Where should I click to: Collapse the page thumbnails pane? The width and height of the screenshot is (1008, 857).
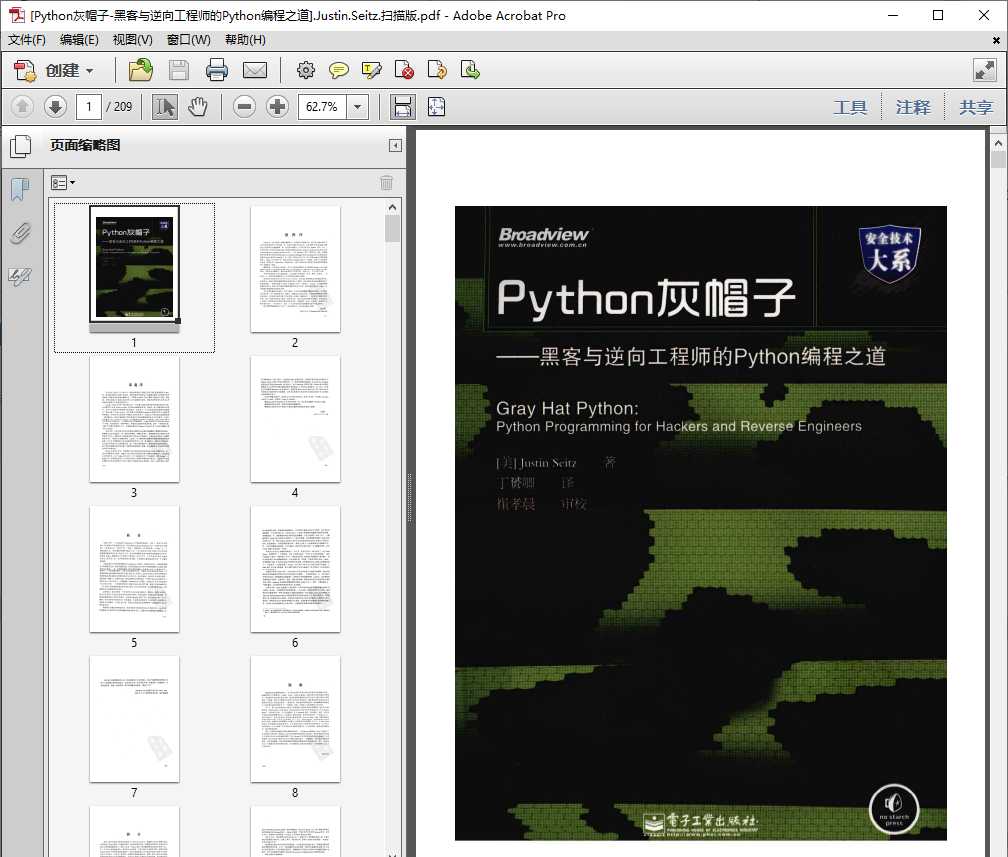(395, 146)
